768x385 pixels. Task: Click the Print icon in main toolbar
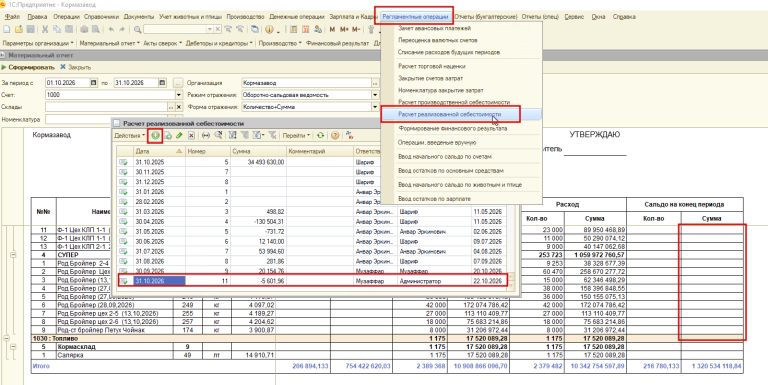84,29
